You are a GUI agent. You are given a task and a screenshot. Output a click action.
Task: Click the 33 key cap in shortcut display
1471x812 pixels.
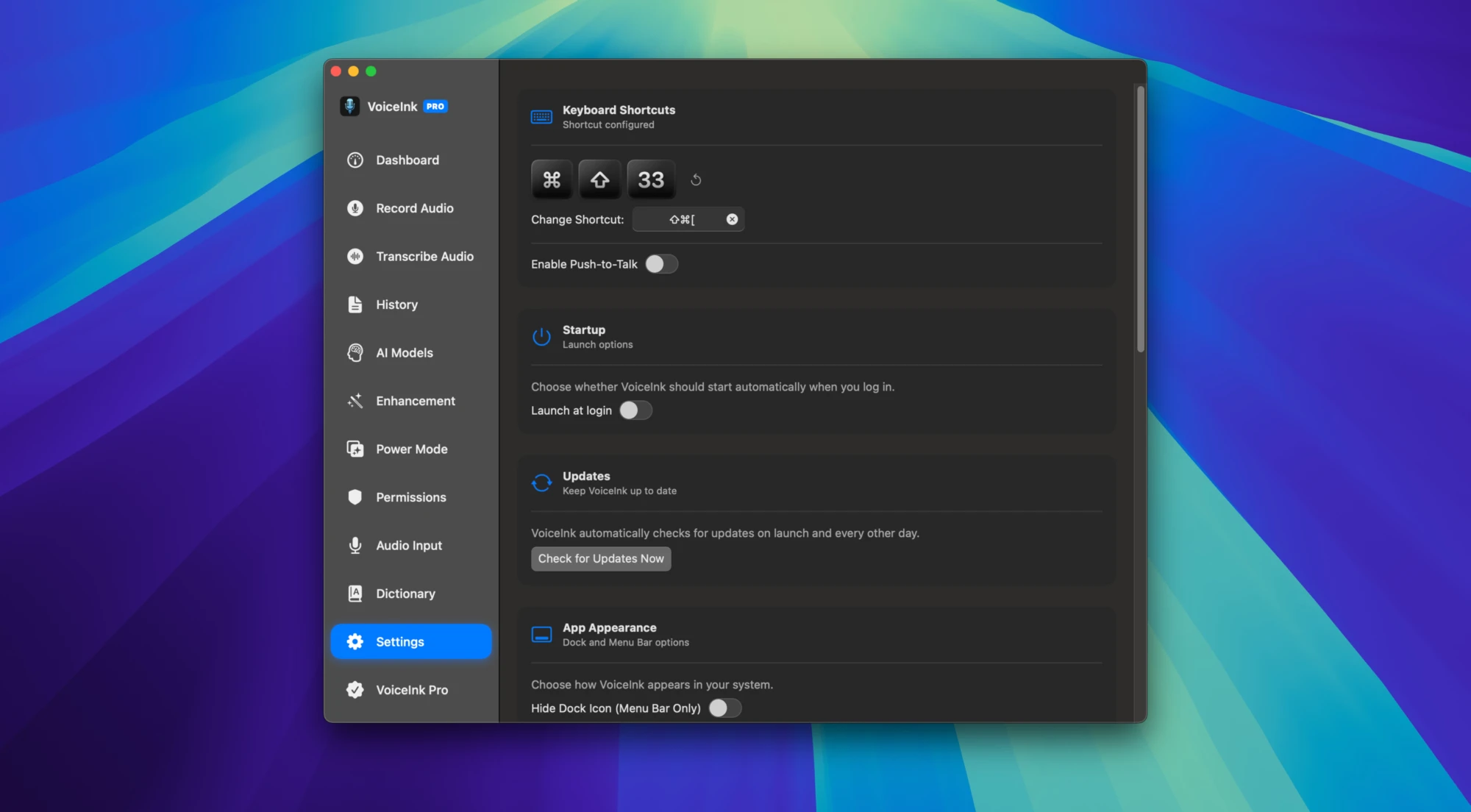click(x=651, y=180)
